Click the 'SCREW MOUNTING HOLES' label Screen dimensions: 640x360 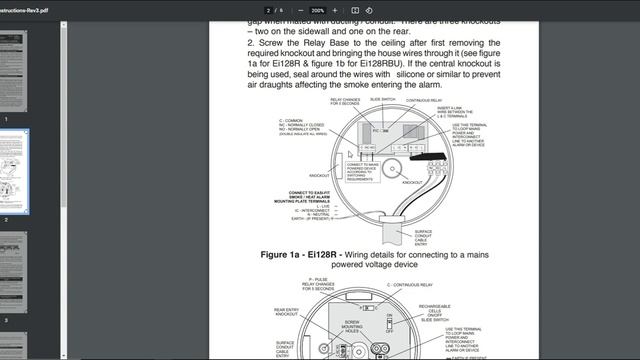(352, 327)
